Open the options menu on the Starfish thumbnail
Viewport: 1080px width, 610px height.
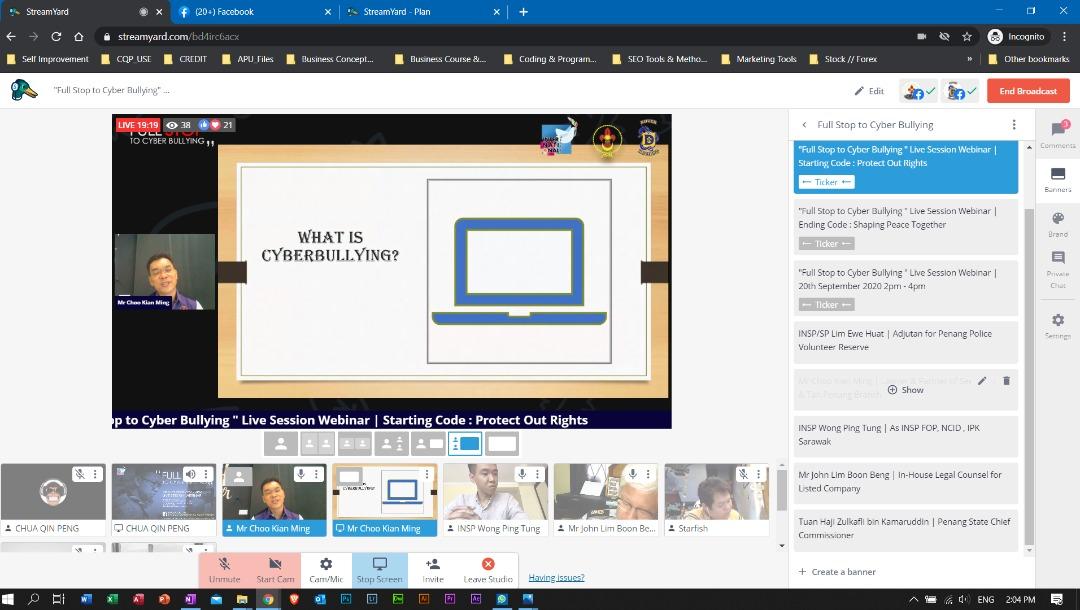[760, 474]
